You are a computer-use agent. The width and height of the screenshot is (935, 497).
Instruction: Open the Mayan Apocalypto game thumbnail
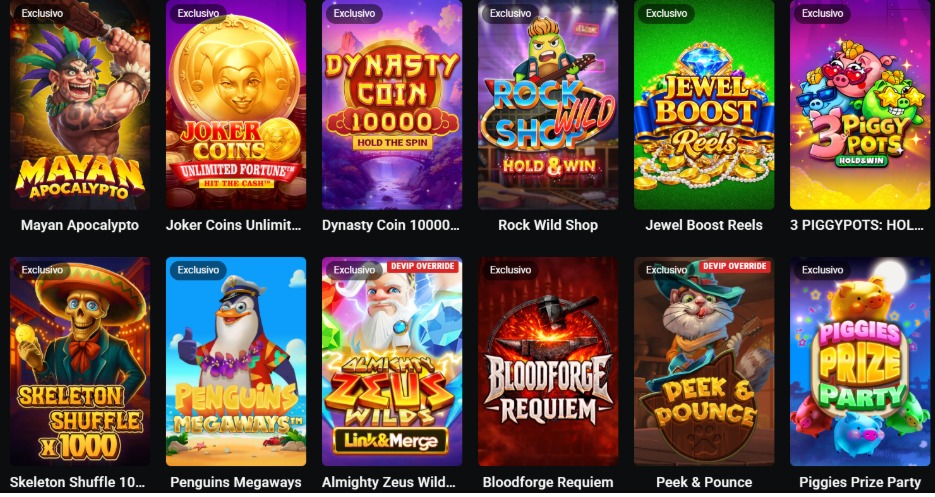tap(80, 104)
